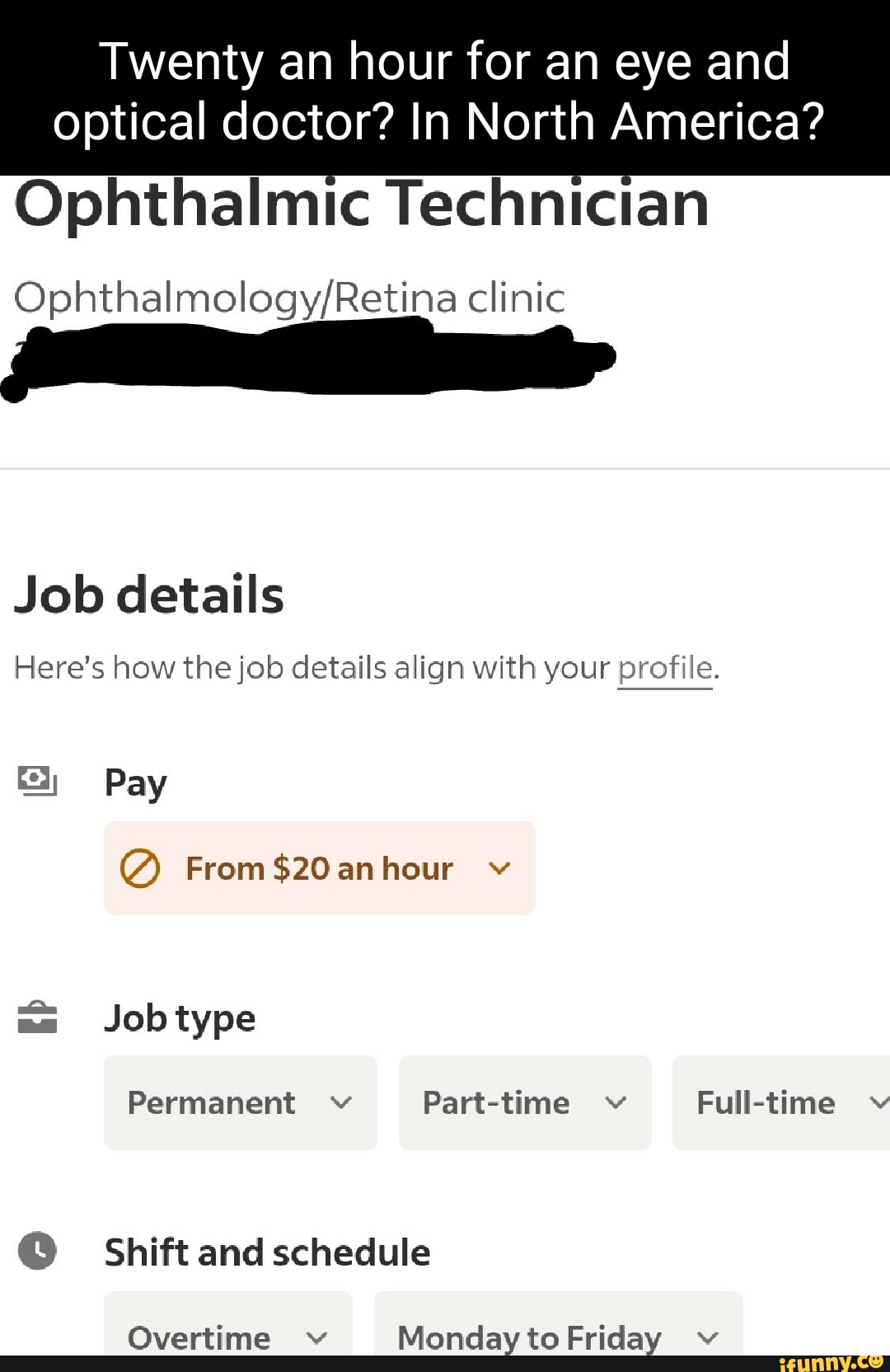
Task: Click the Job type briefcase icon
Action: click(x=37, y=1017)
